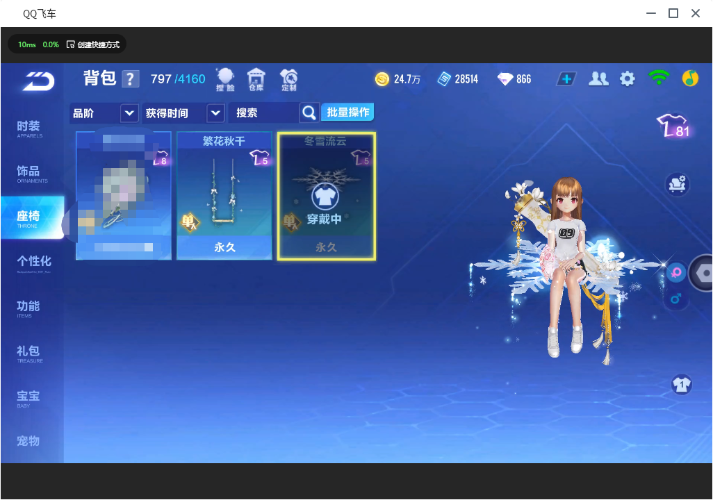Open the sofa seat settings icon
The image size is (713, 500).
tap(678, 184)
